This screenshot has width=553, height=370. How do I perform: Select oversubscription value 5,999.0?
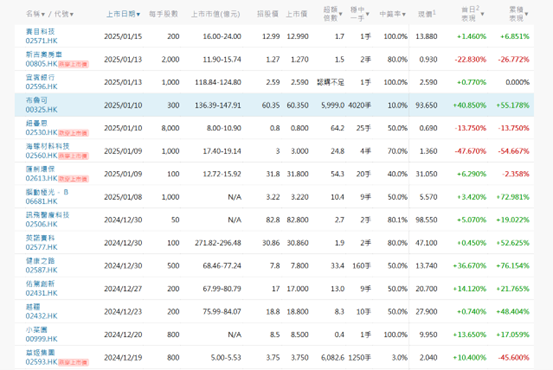pos(333,105)
